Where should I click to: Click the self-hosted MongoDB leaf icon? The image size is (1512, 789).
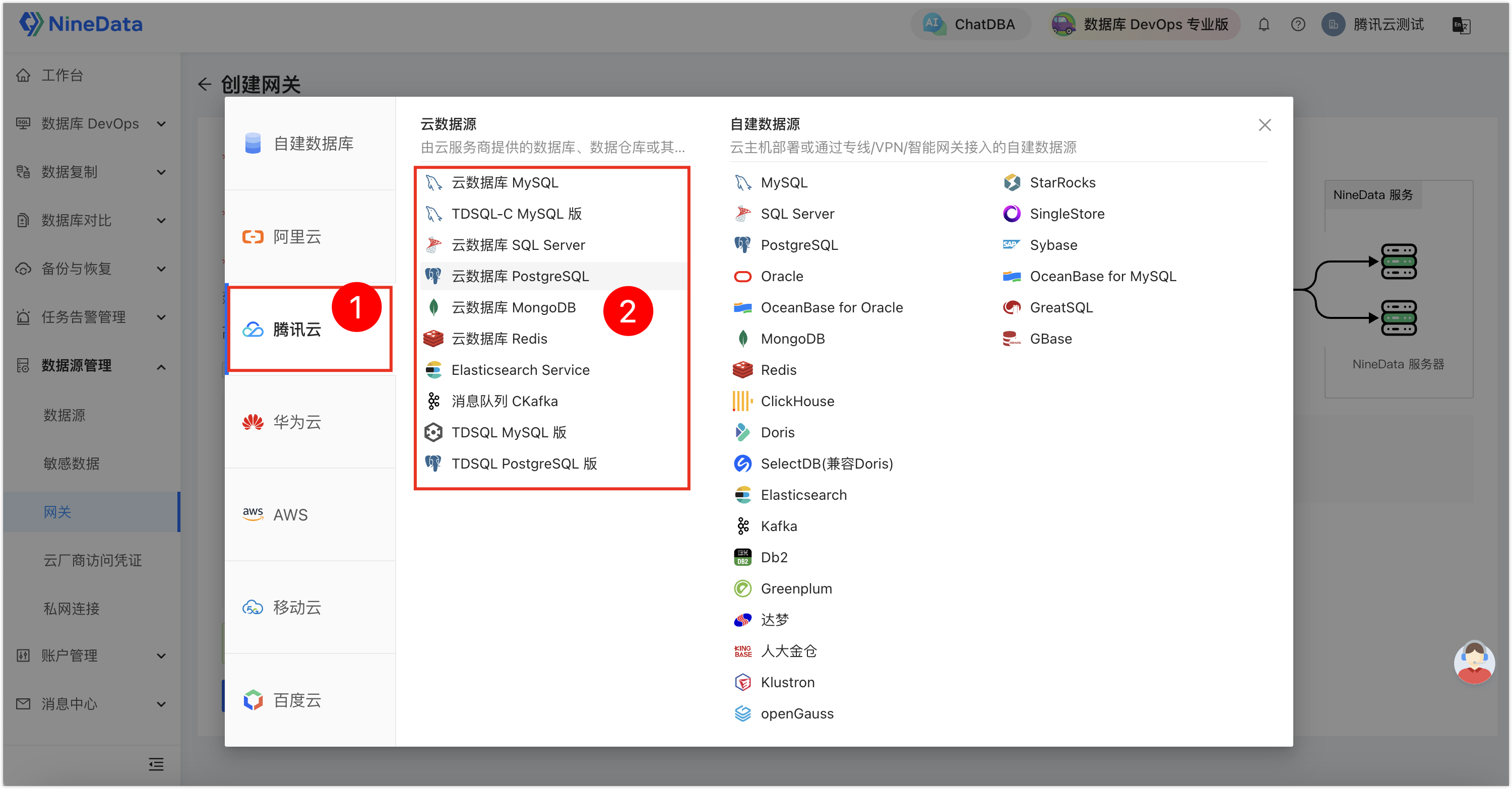click(x=742, y=339)
